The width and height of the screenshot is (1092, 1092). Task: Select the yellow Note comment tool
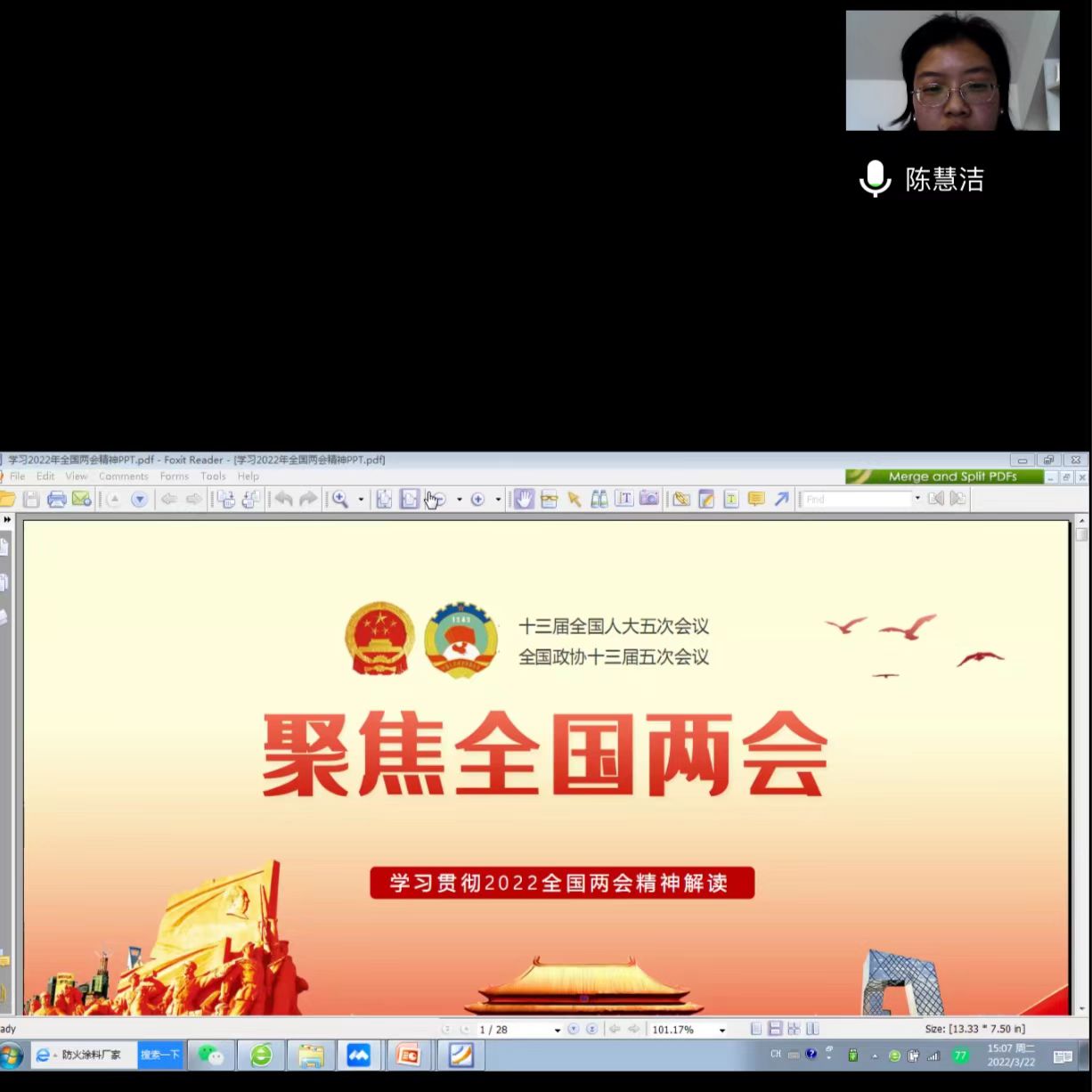pos(756,499)
